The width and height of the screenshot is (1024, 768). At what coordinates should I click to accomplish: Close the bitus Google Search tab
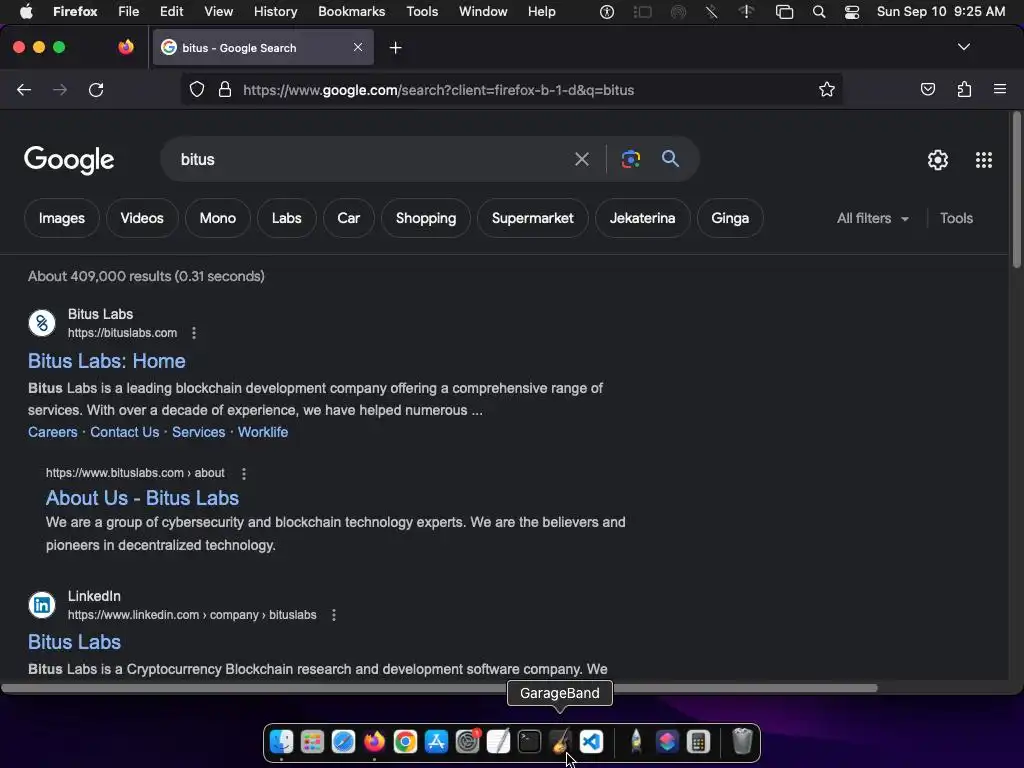coord(358,47)
